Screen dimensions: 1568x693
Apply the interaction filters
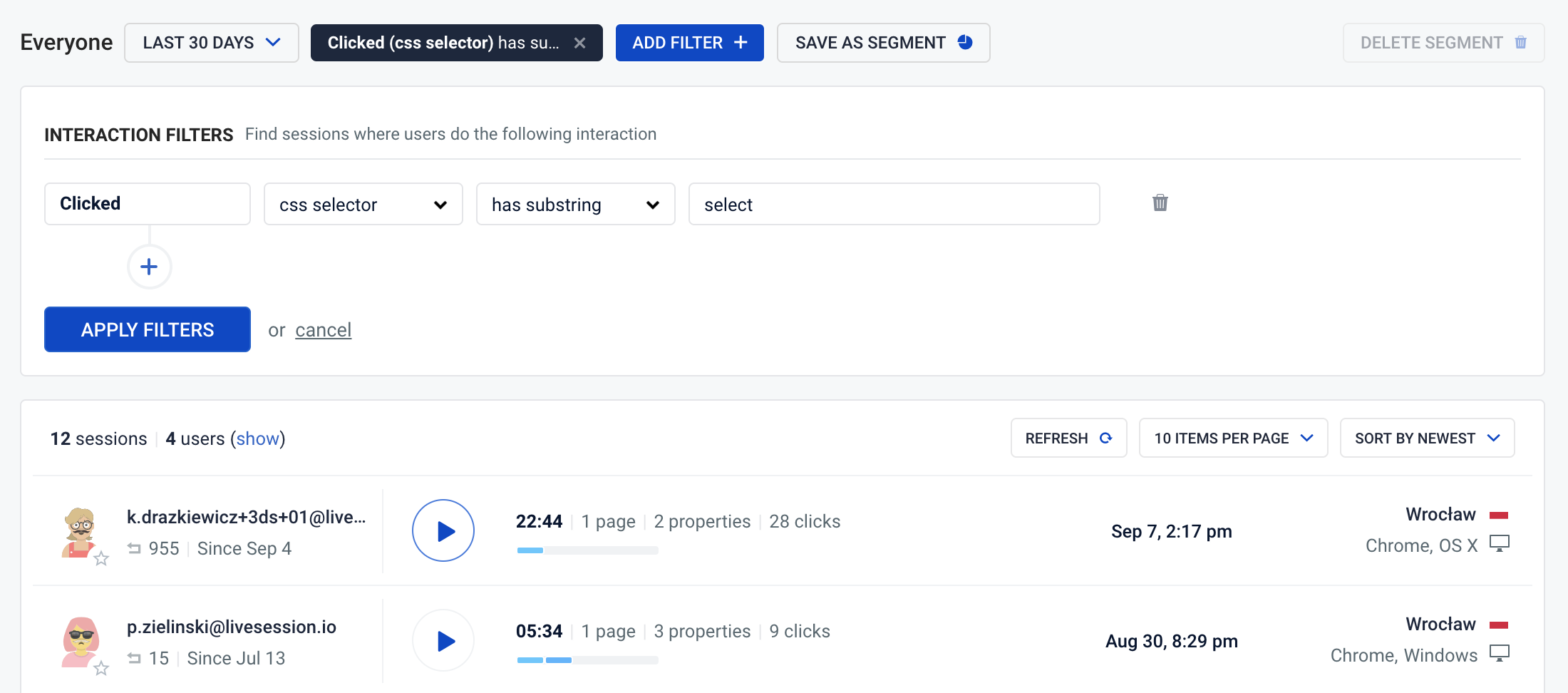pyautogui.click(x=147, y=329)
